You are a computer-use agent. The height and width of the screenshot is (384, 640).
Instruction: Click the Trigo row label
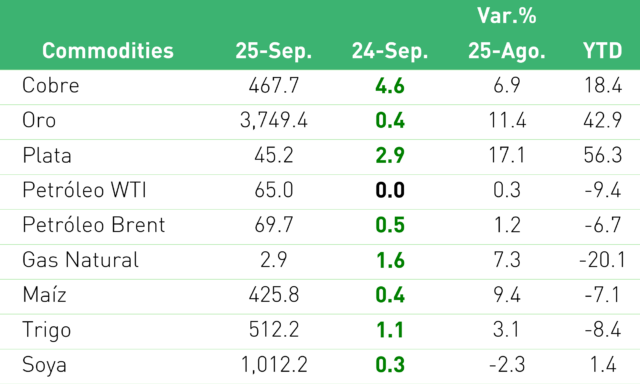click(47, 330)
